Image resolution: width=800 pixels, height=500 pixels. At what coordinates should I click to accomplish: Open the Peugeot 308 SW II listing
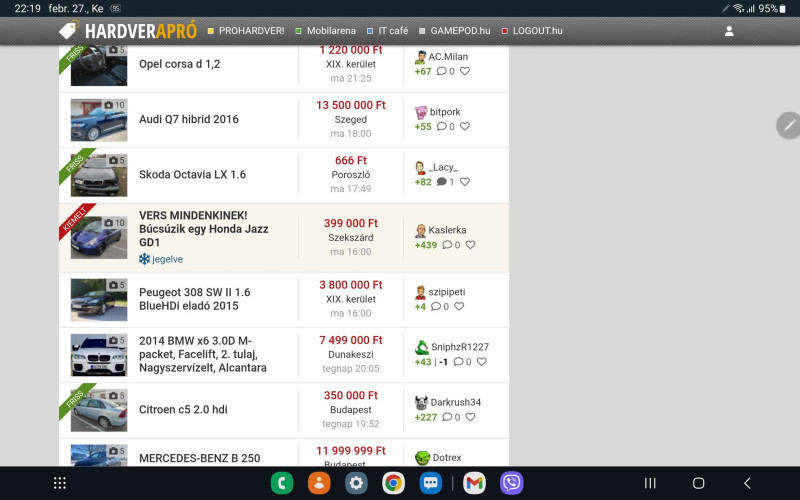tap(194, 299)
